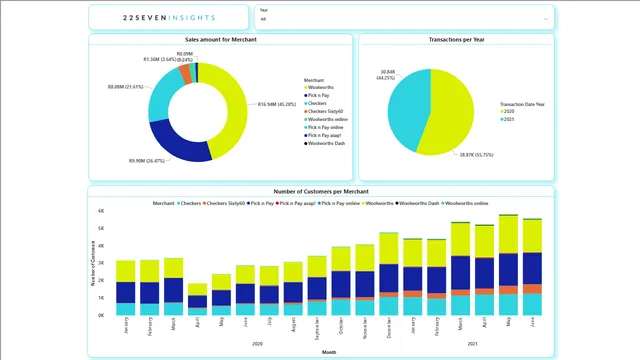
Task: Select Checkers Sixty60 in the donut chart legend
Action: point(323,111)
